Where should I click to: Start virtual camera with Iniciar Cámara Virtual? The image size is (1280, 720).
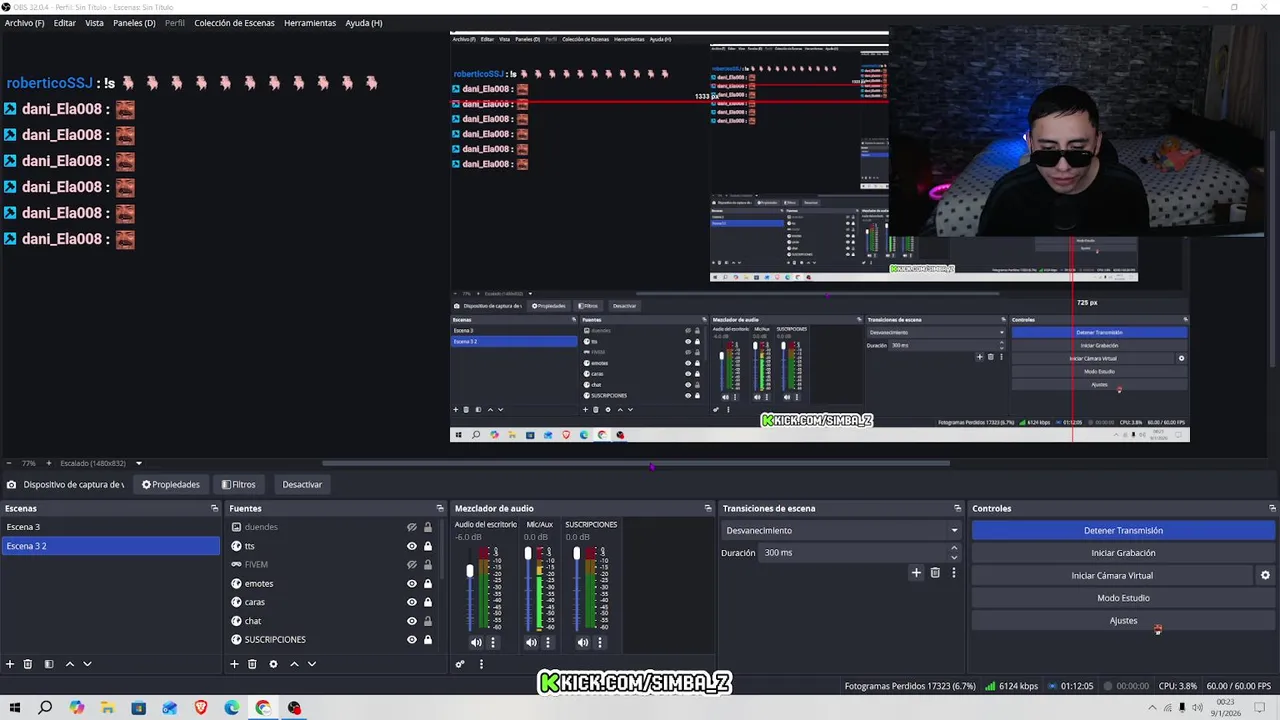[x=1112, y=576]
